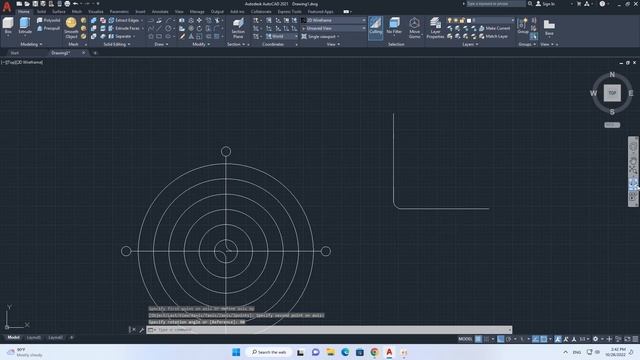Click the N compass direction on ViewCube
Screen dimensions: 640x360
[x=612, y=74]
